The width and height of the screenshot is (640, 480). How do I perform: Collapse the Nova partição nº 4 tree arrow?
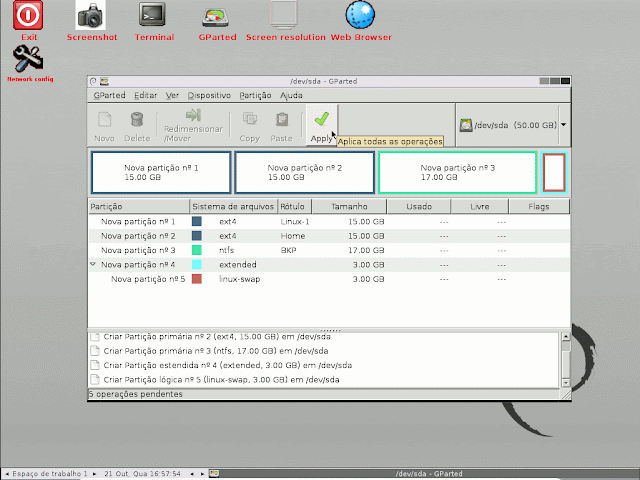[x=93, y=264]
